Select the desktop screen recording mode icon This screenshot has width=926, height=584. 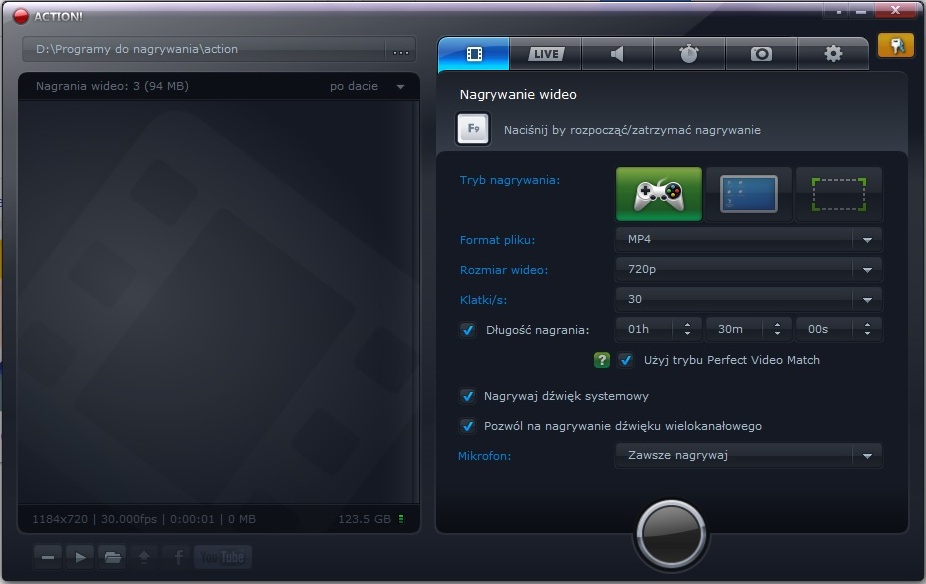coord(748,194)
